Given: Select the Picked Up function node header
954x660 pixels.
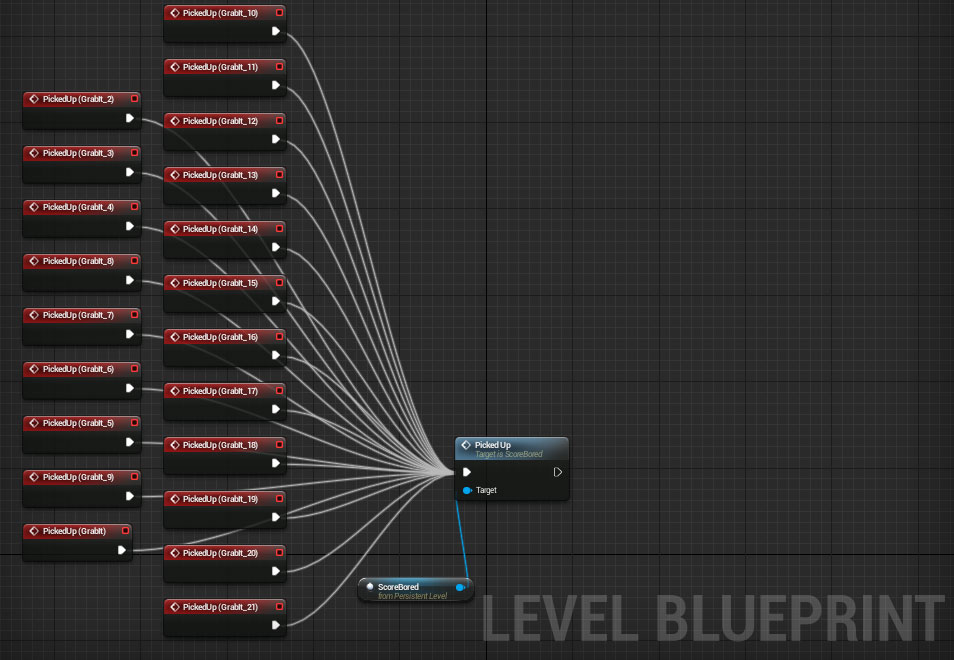Looking at the screenshot, I should (512, 449).
